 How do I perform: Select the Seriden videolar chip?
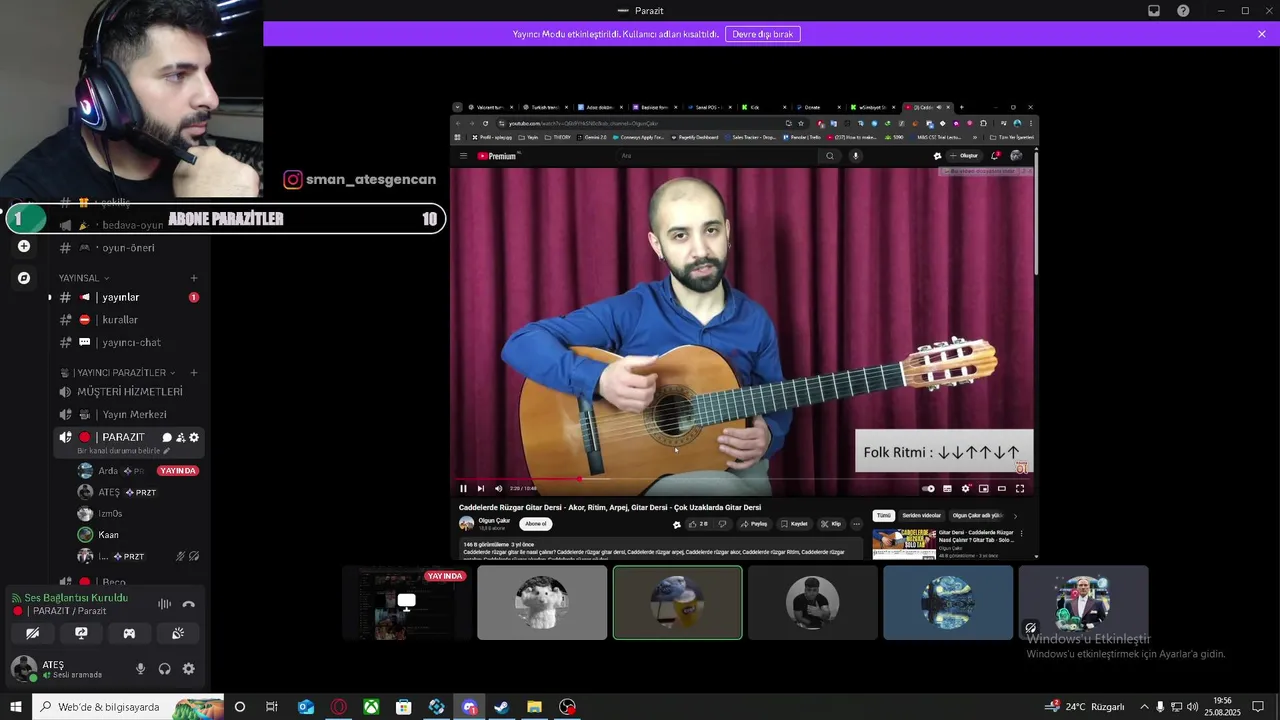click(x=921, y=516)
